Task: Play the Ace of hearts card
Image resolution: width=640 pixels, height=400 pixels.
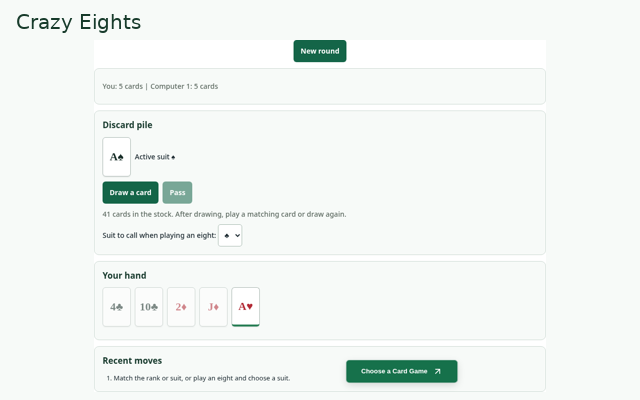Action: (245, 307)
